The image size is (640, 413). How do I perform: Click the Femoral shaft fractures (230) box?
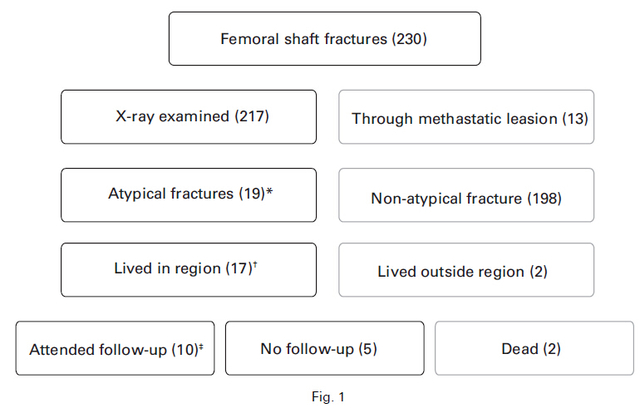coord(324,39)
